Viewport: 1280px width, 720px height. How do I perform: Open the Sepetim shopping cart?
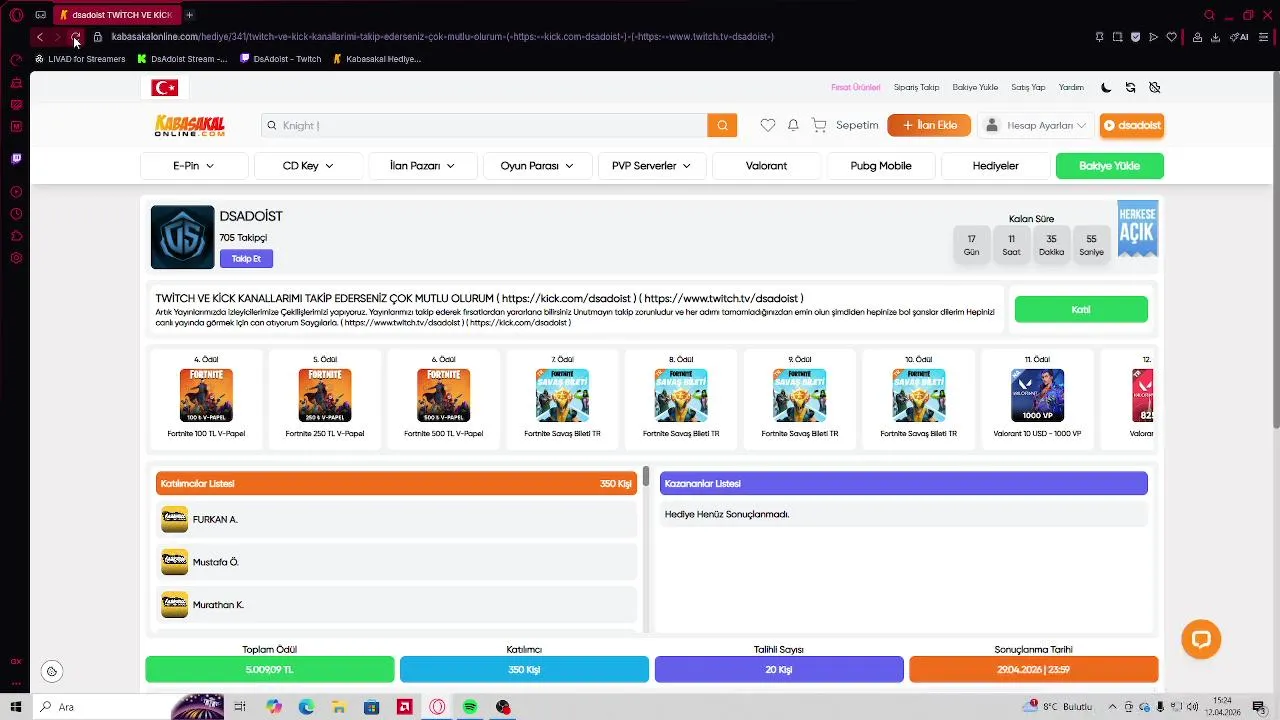click(x=845, y=125)
